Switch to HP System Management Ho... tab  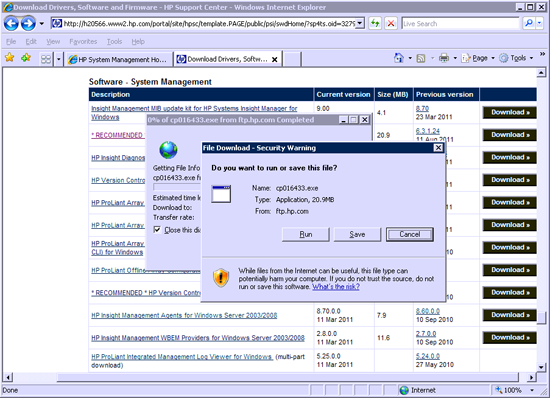[118, 59]
